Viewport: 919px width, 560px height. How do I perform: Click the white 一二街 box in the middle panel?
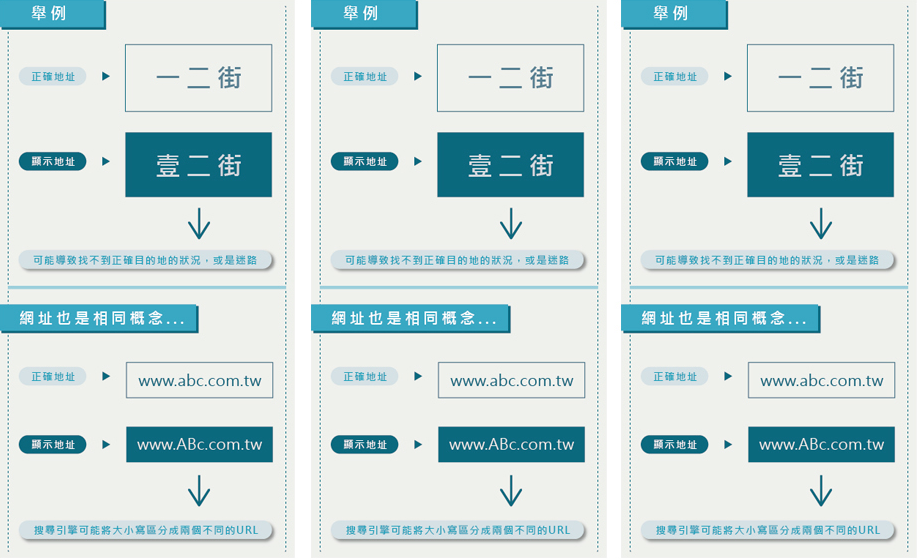pyautogui.click(x=510, y=78)
